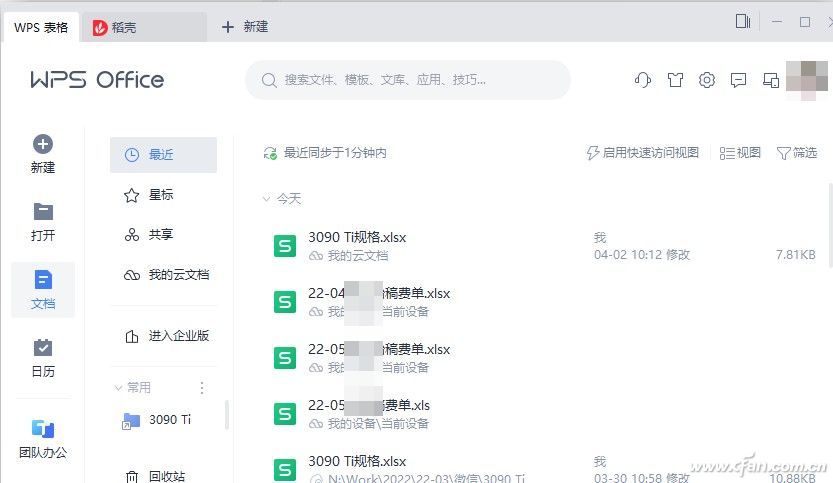Click the user avatar picture
Screen dimensions: 833x483
coord(806,81)
